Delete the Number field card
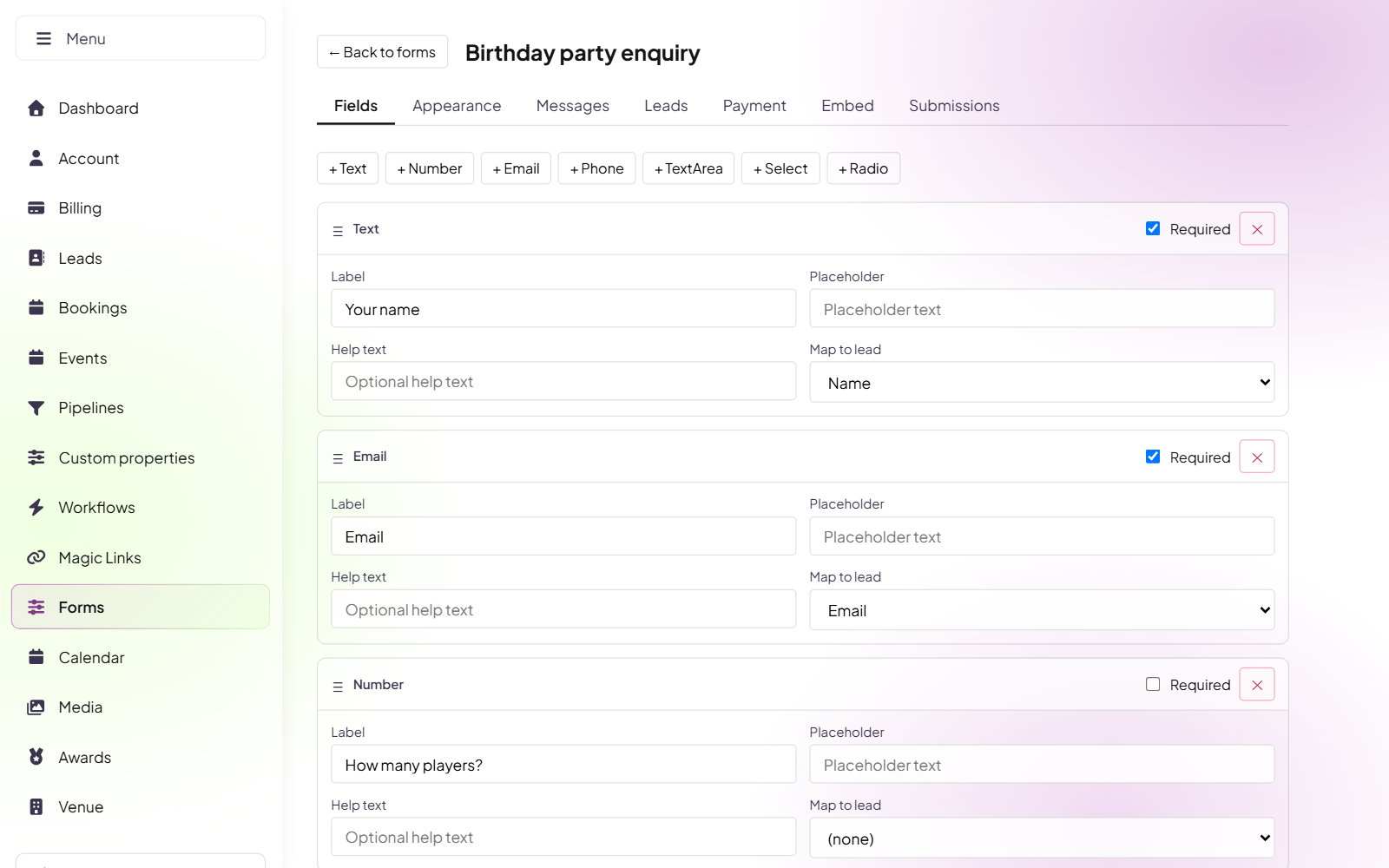The height and width of the screenshot is (868, 1389). [x=1257, y=685]
